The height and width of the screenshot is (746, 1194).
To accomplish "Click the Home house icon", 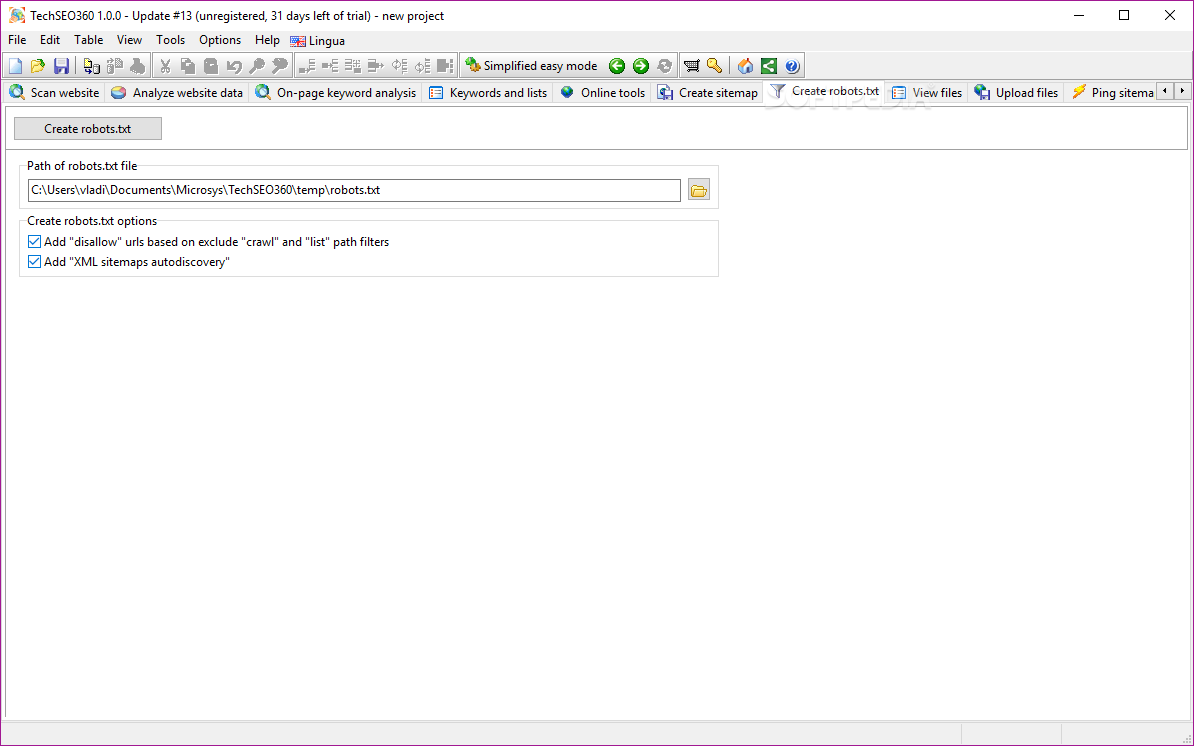I will tap(745, 66).
